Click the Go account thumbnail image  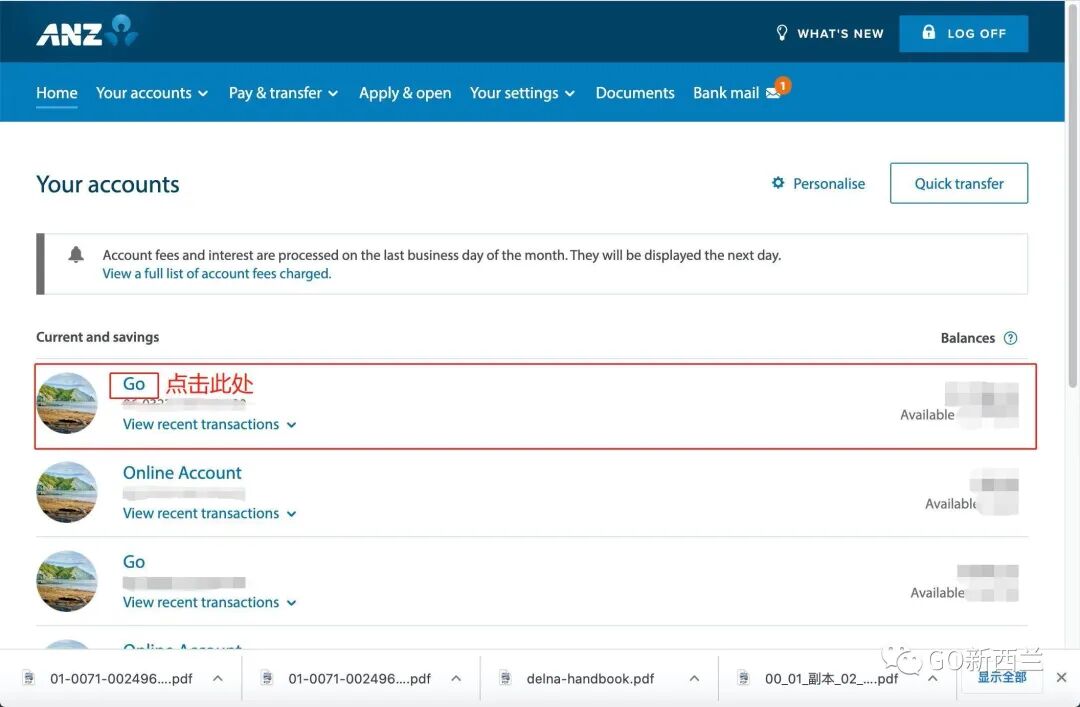click(x=66, y=403)
